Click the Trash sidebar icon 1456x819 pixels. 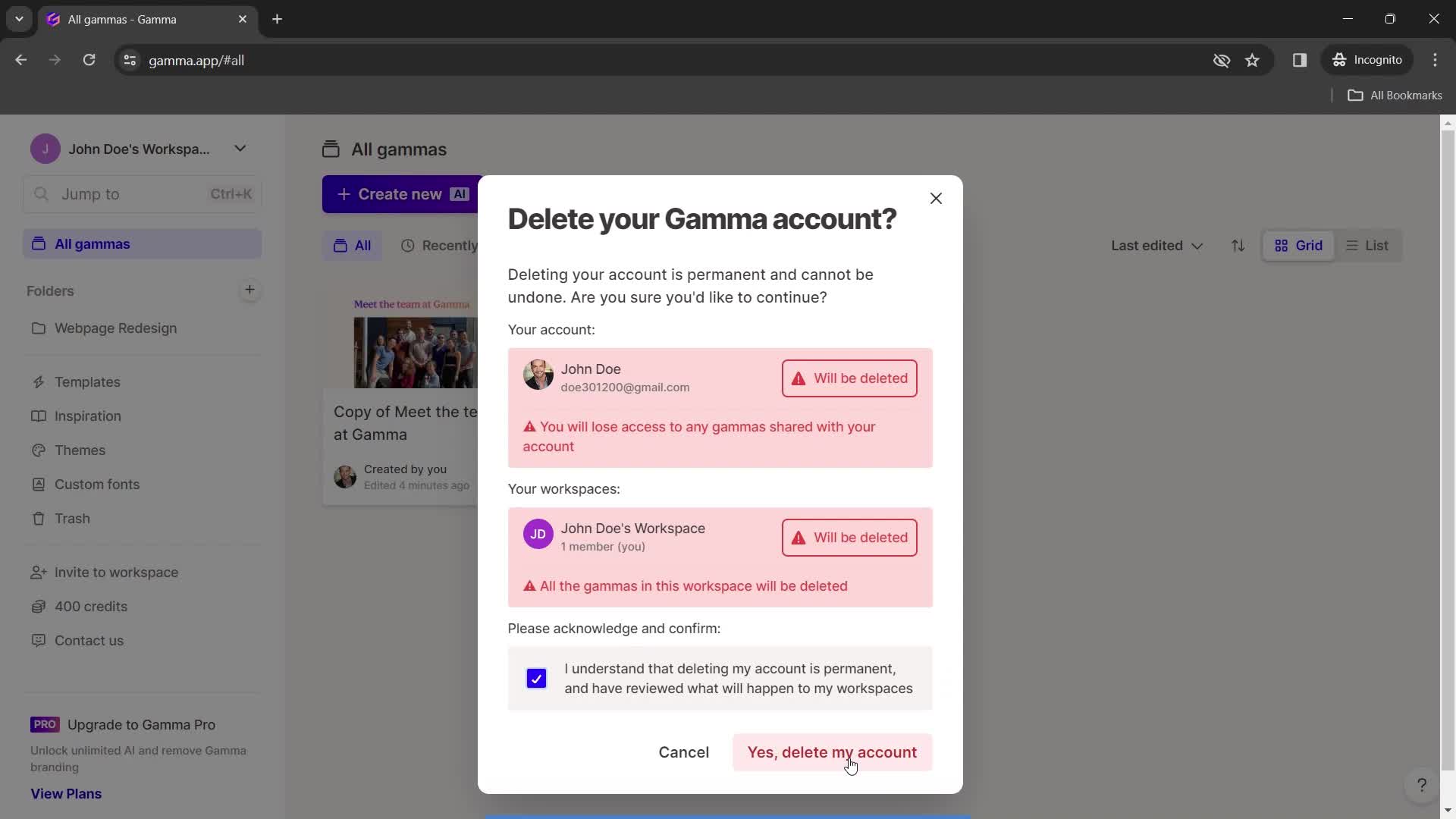coord(39,518)
